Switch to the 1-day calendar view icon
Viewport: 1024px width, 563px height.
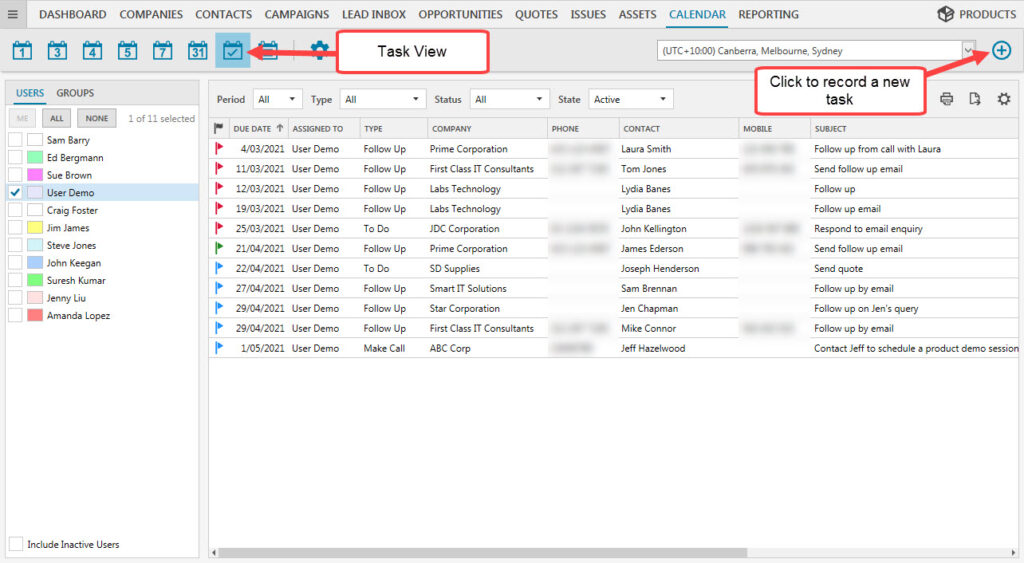click(24, 50)
